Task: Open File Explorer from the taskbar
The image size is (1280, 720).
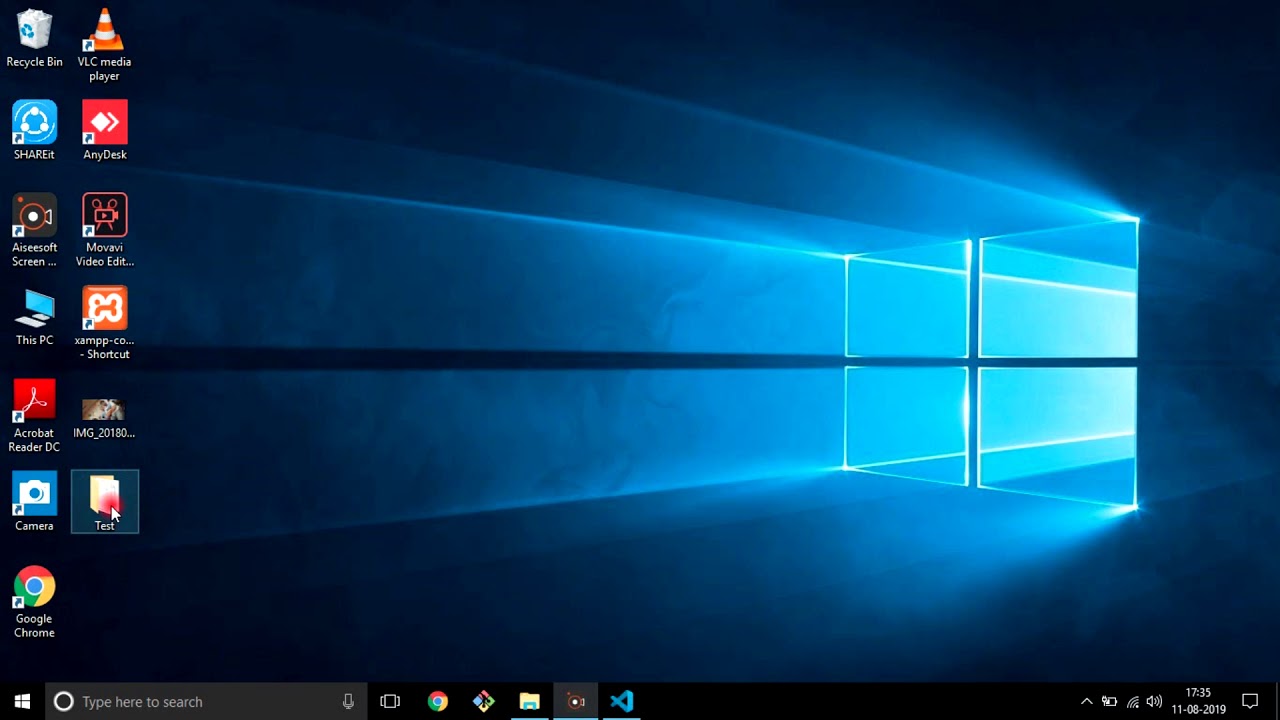Action: [529, 701]
